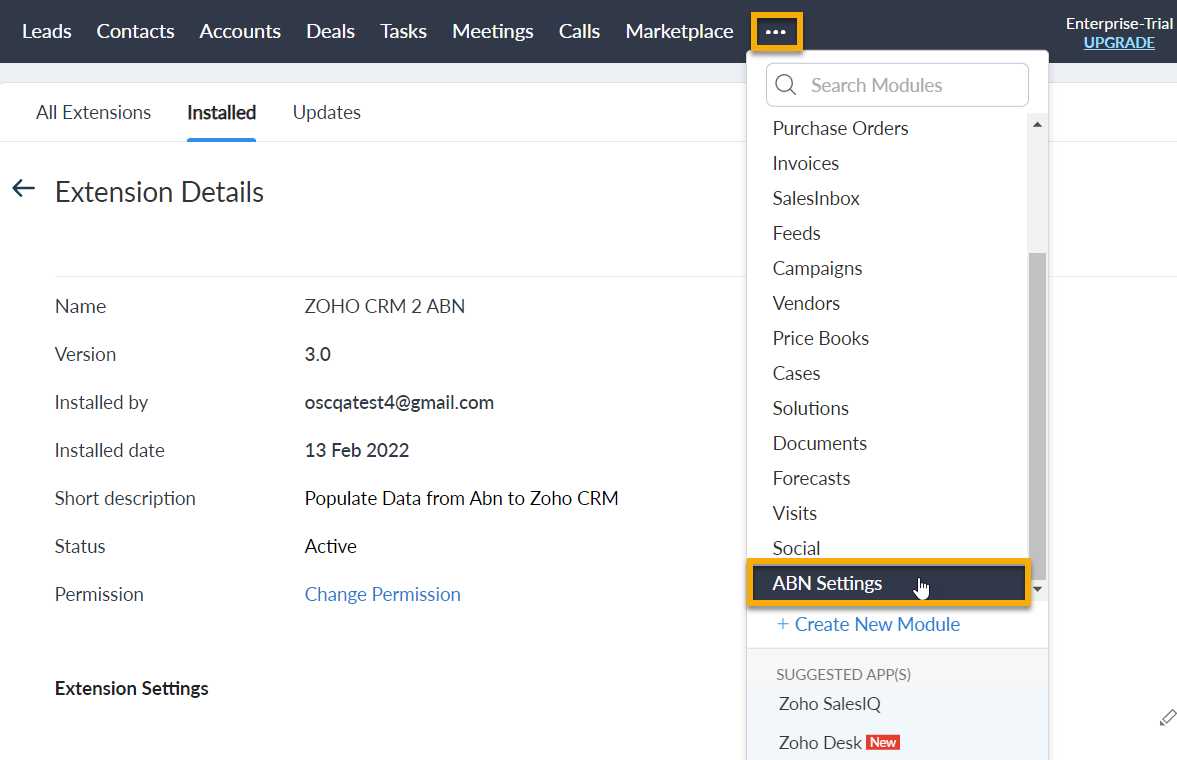Switch to the Updates tab
Screen dimensions: 1177x760
click(x=326, y=113)
